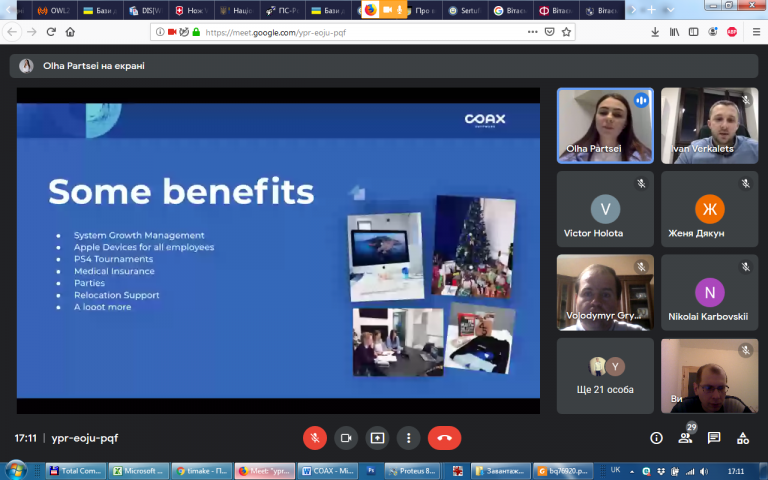
Task: Switch to the Sertuf browser tab
Action: pyautogui.click(x=465, y=10)
